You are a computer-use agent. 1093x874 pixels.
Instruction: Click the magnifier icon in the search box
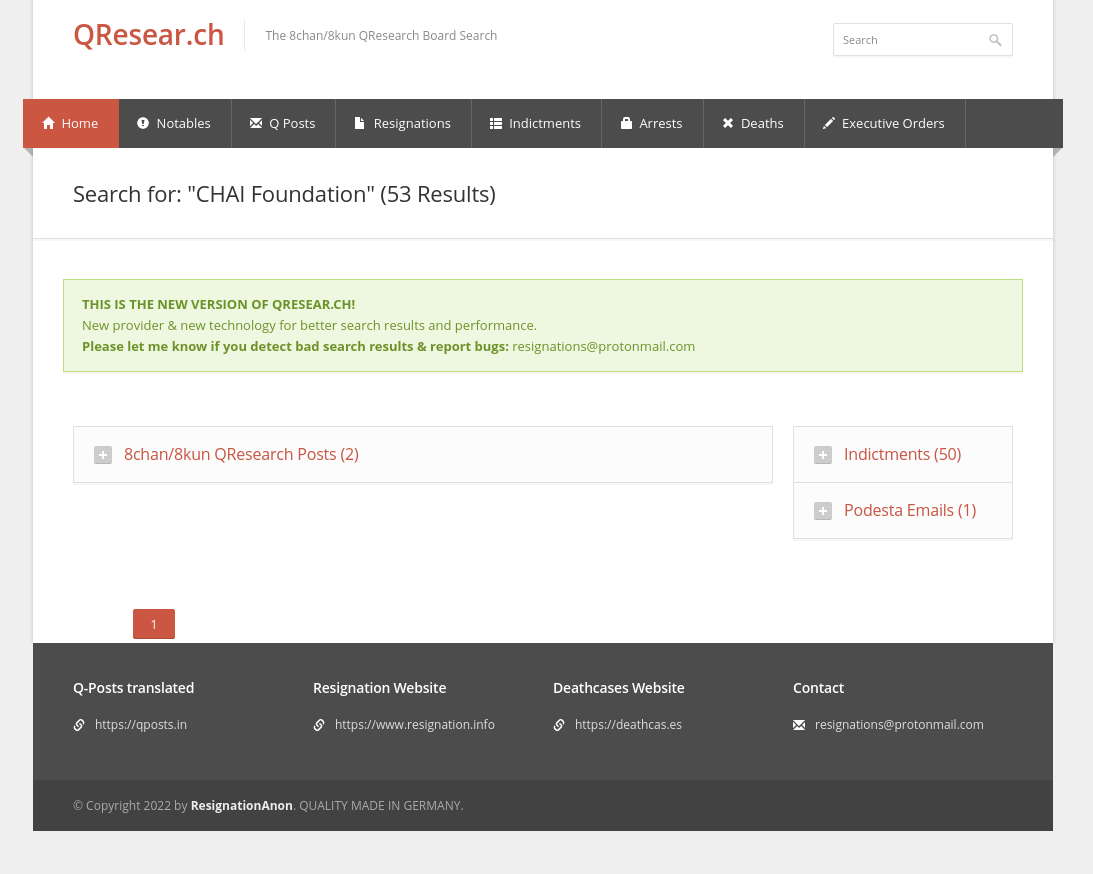click(x=995, y=40)
